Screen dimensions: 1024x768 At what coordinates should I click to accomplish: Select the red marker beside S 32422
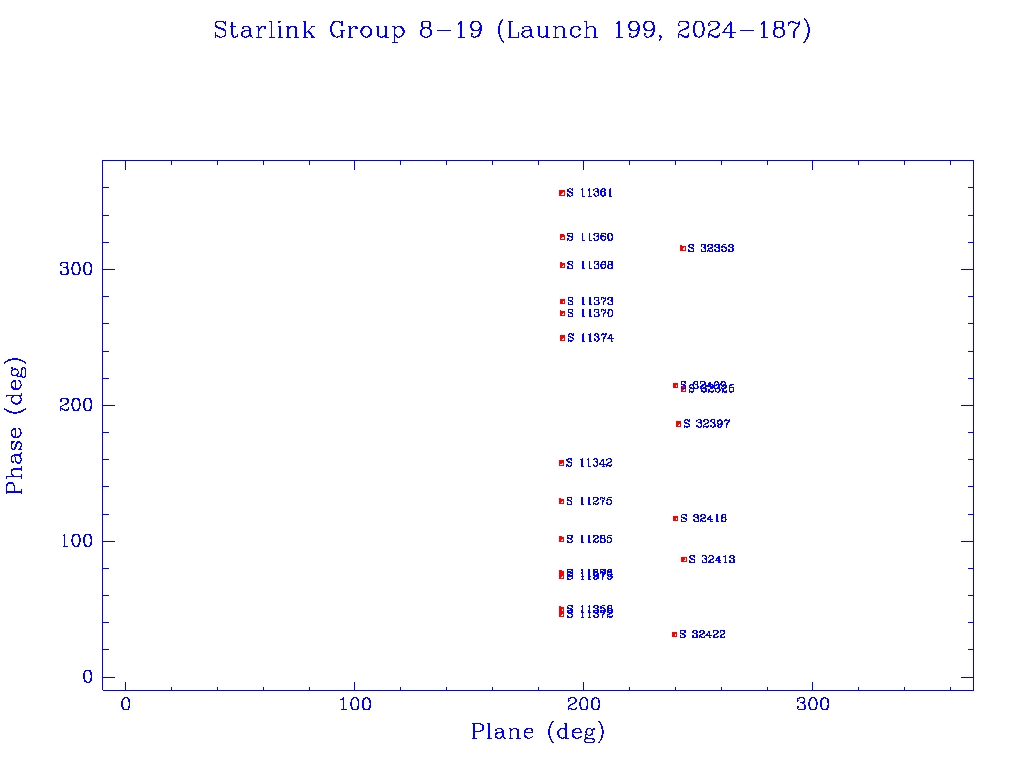(x=675, y=635)
